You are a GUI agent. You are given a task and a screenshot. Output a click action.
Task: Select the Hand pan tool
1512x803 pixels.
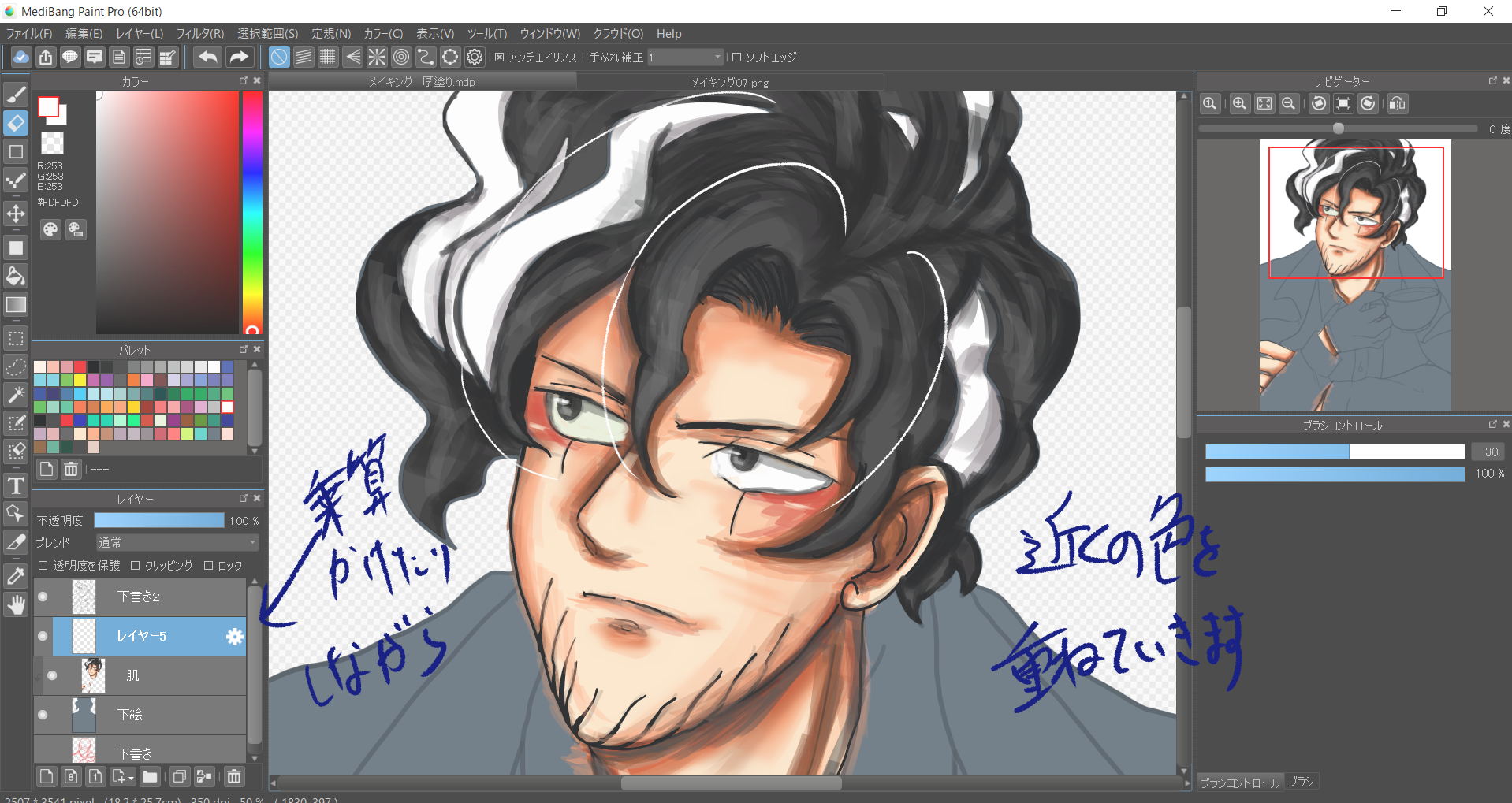click(x=16, y=605)
